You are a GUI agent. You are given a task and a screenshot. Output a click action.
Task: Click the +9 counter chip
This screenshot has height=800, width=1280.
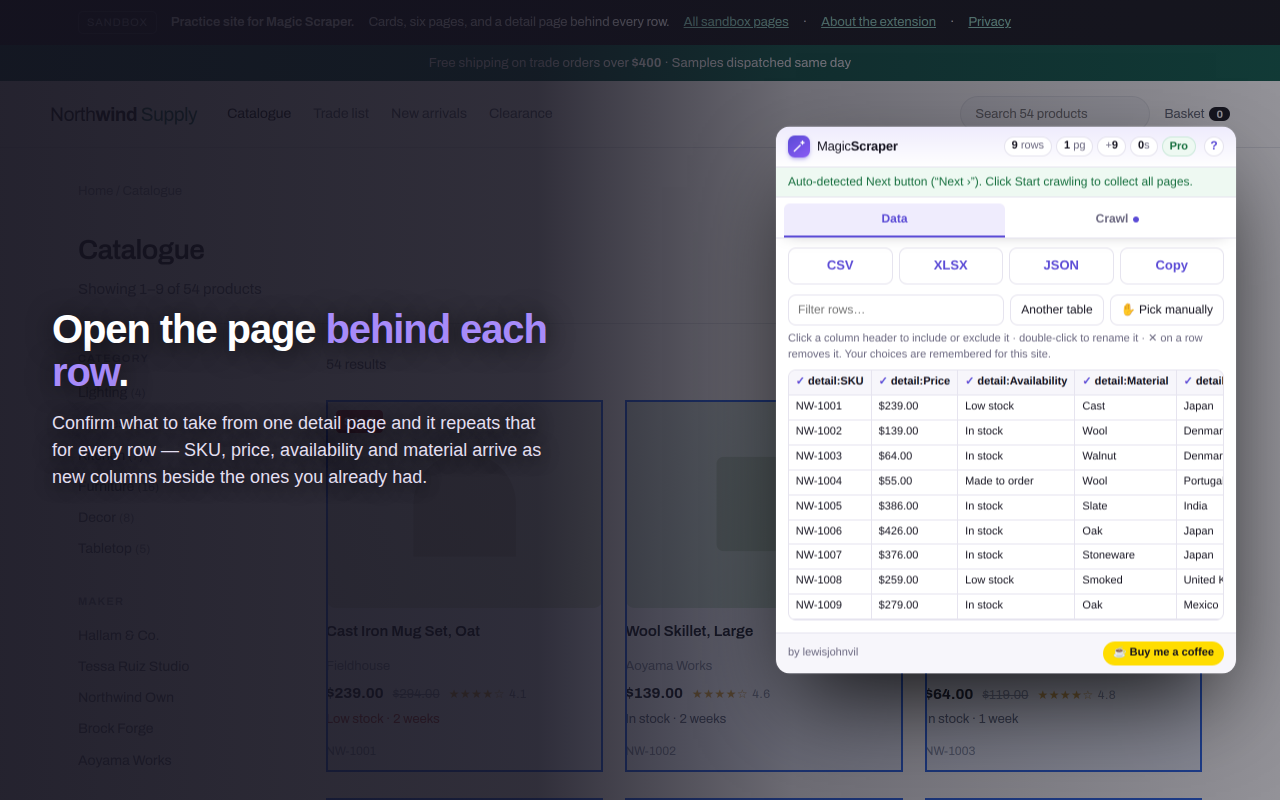pyautogui.click(x=1112, y=146)
